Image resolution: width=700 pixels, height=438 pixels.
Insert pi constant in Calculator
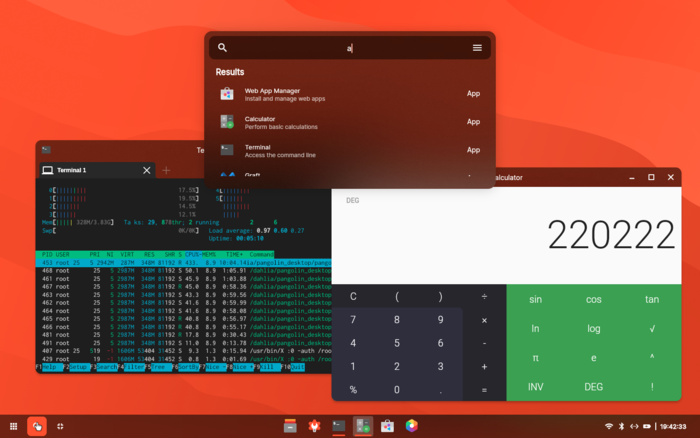click(535, 358)
